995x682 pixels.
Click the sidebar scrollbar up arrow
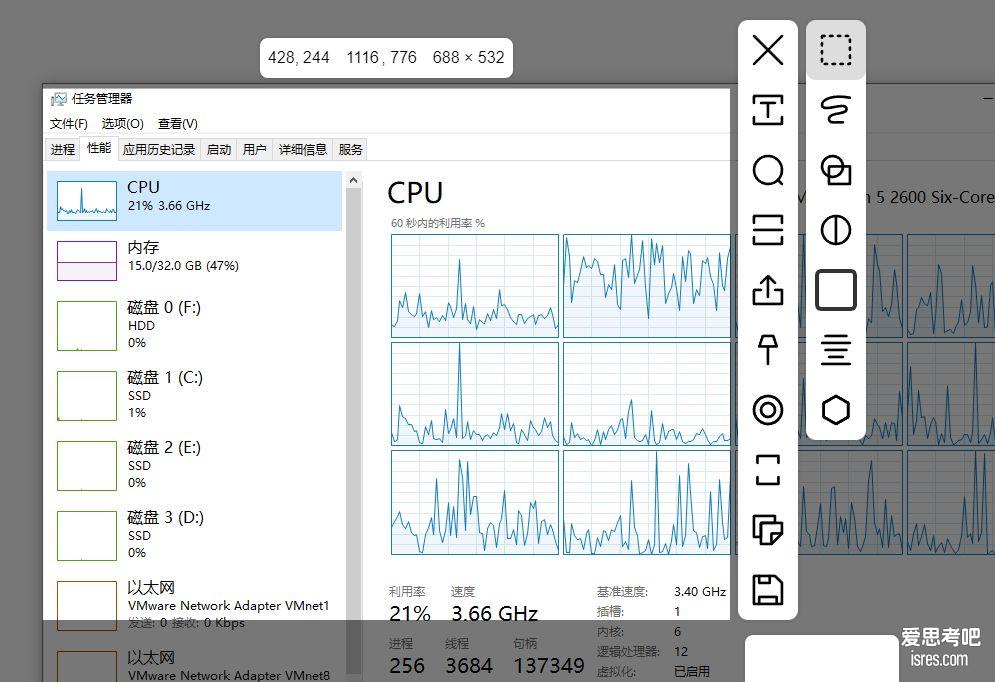click(353, 181)
